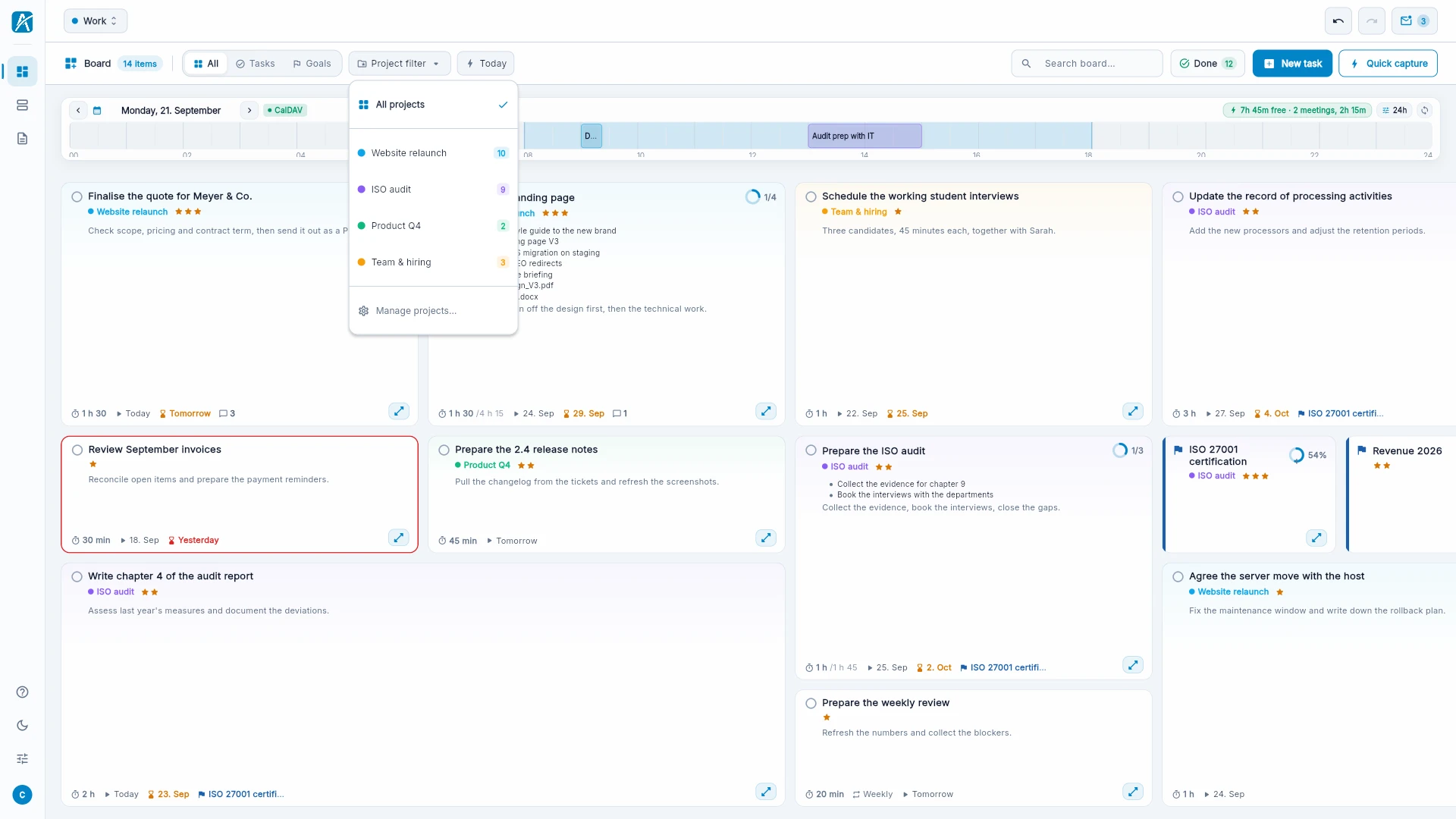Complete Prepare the 2.4 release notes task

pos(444,450)
